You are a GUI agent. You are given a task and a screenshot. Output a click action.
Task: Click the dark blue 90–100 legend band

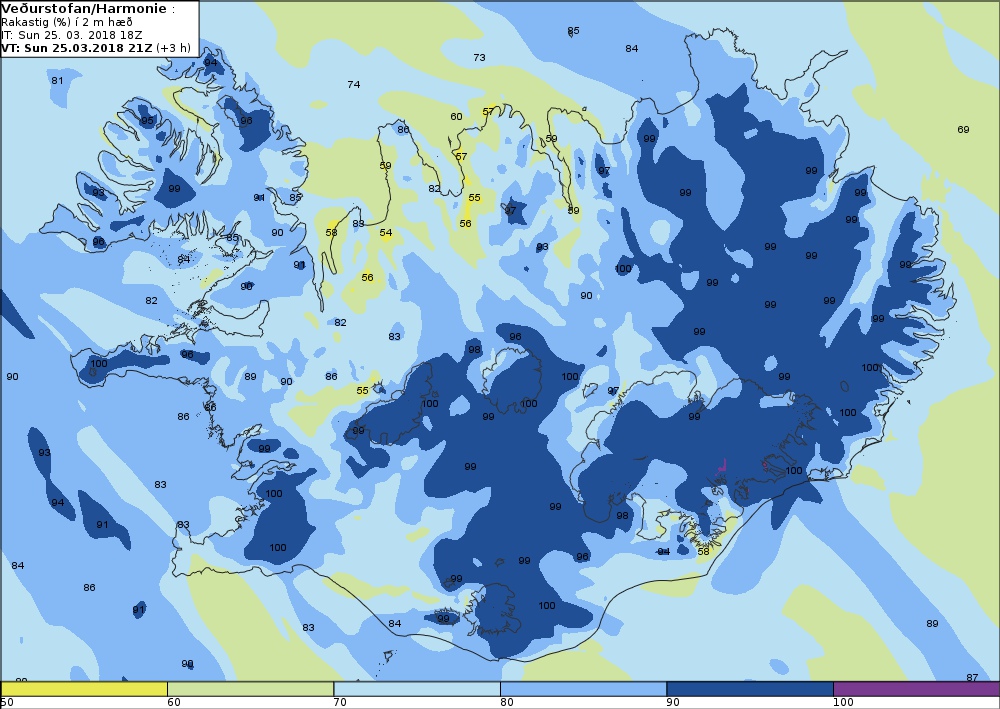click(750, 689)
